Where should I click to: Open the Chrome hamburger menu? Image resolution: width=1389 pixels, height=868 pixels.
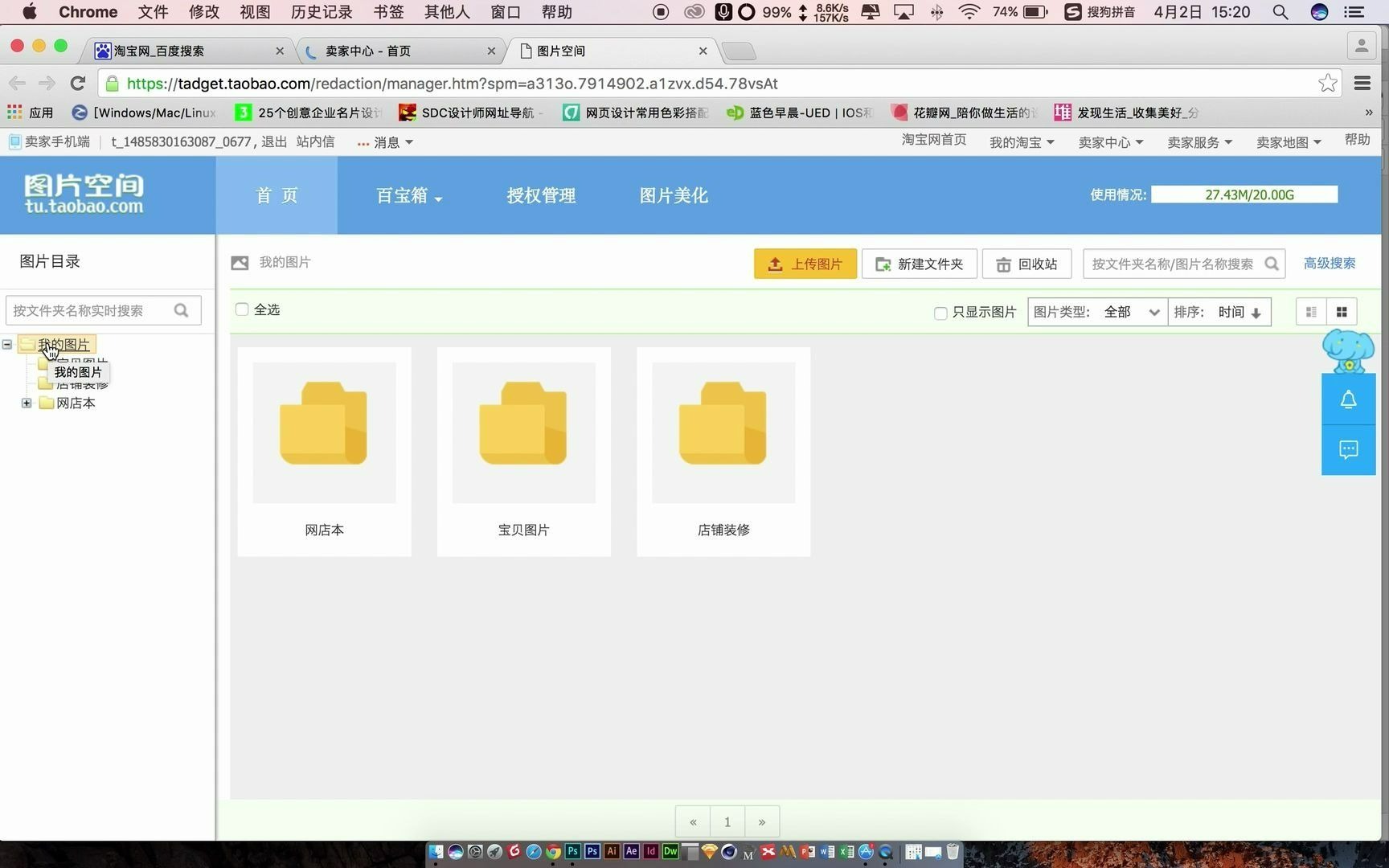point(1362,83)
